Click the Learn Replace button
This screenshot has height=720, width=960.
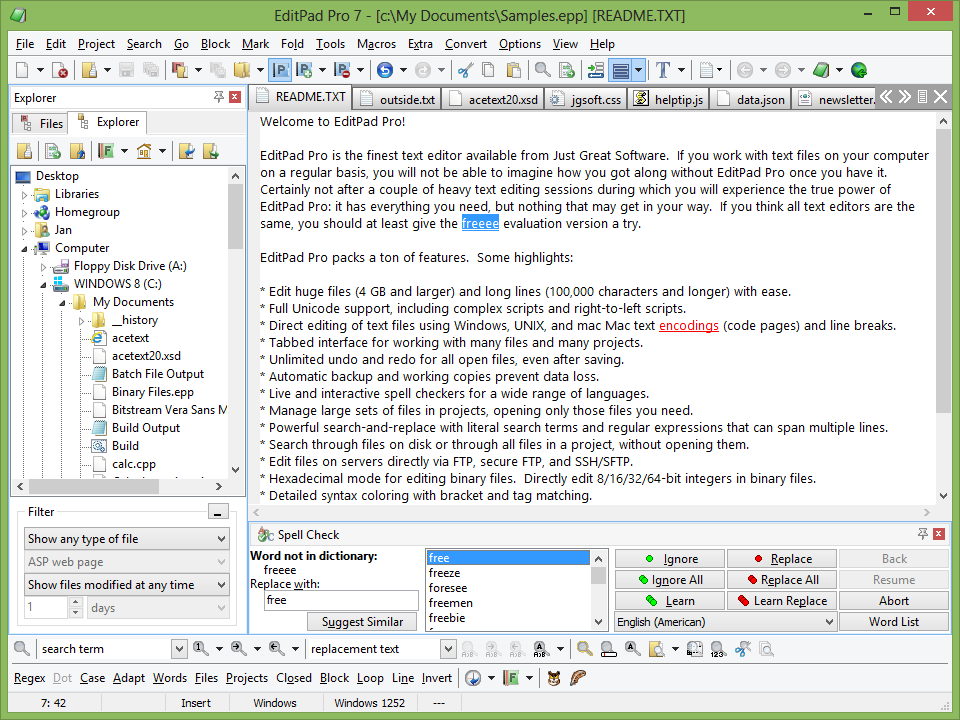click(x=782, y=601)
